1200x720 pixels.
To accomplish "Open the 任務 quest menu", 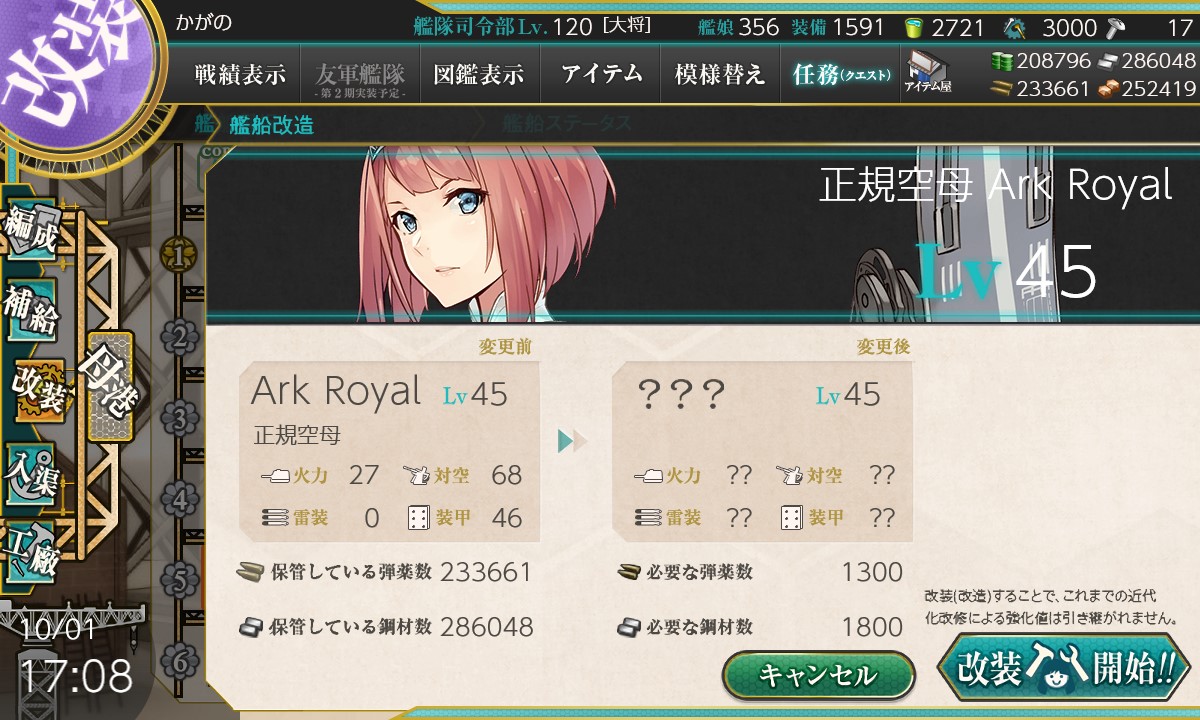I will pyautogui.click(x=840, y=74).
